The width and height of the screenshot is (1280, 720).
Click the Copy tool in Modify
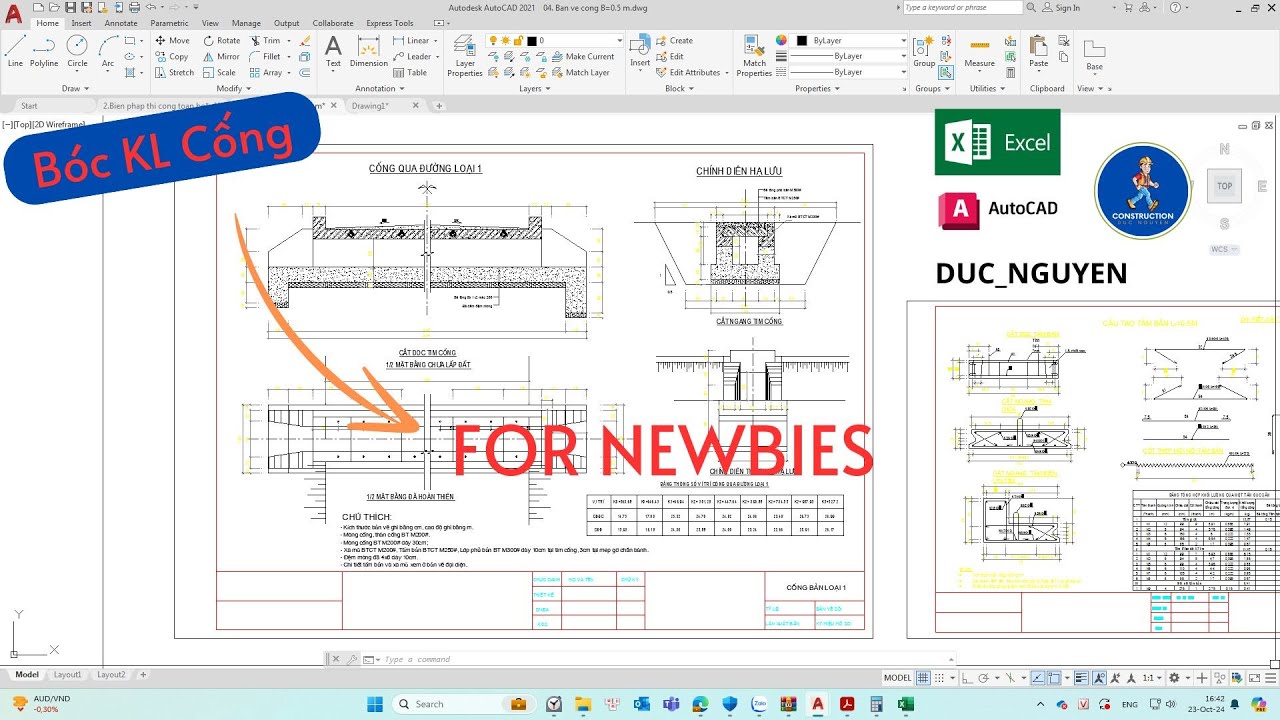pos(172,57)
